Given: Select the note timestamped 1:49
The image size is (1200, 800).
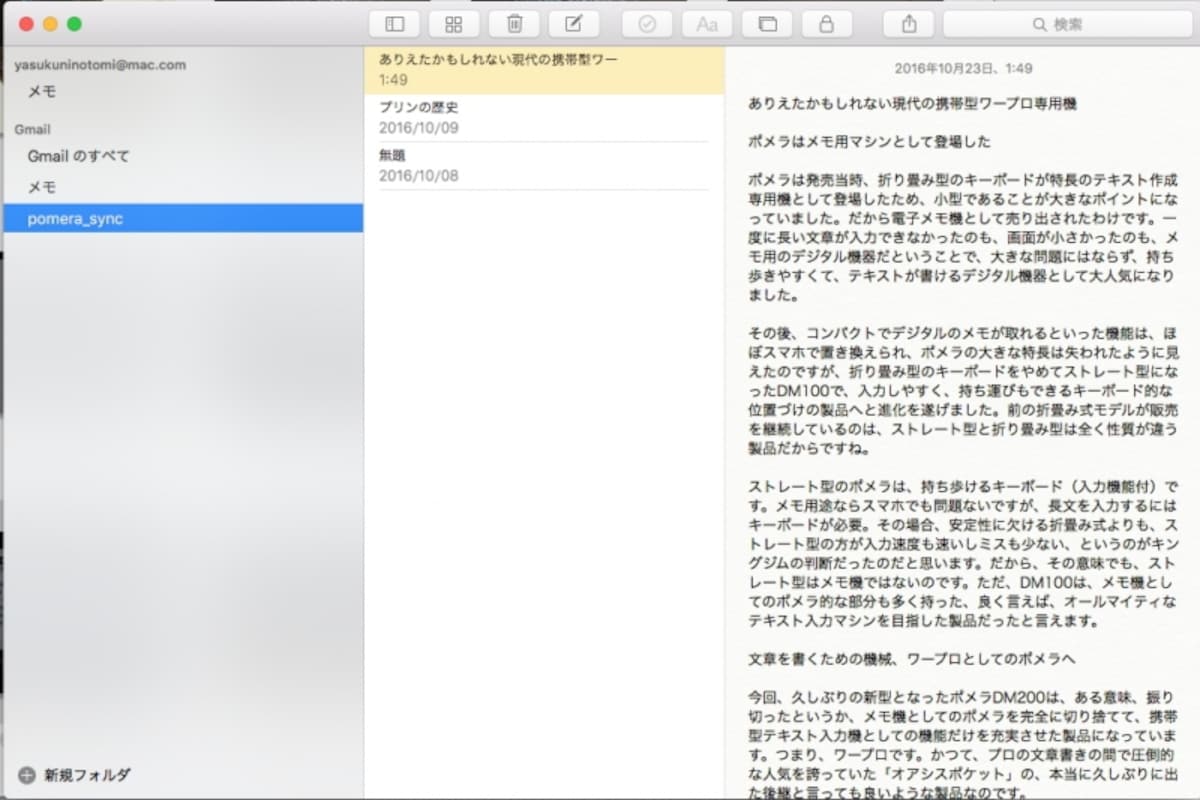Looking at the screenshot, I should 544,70.
